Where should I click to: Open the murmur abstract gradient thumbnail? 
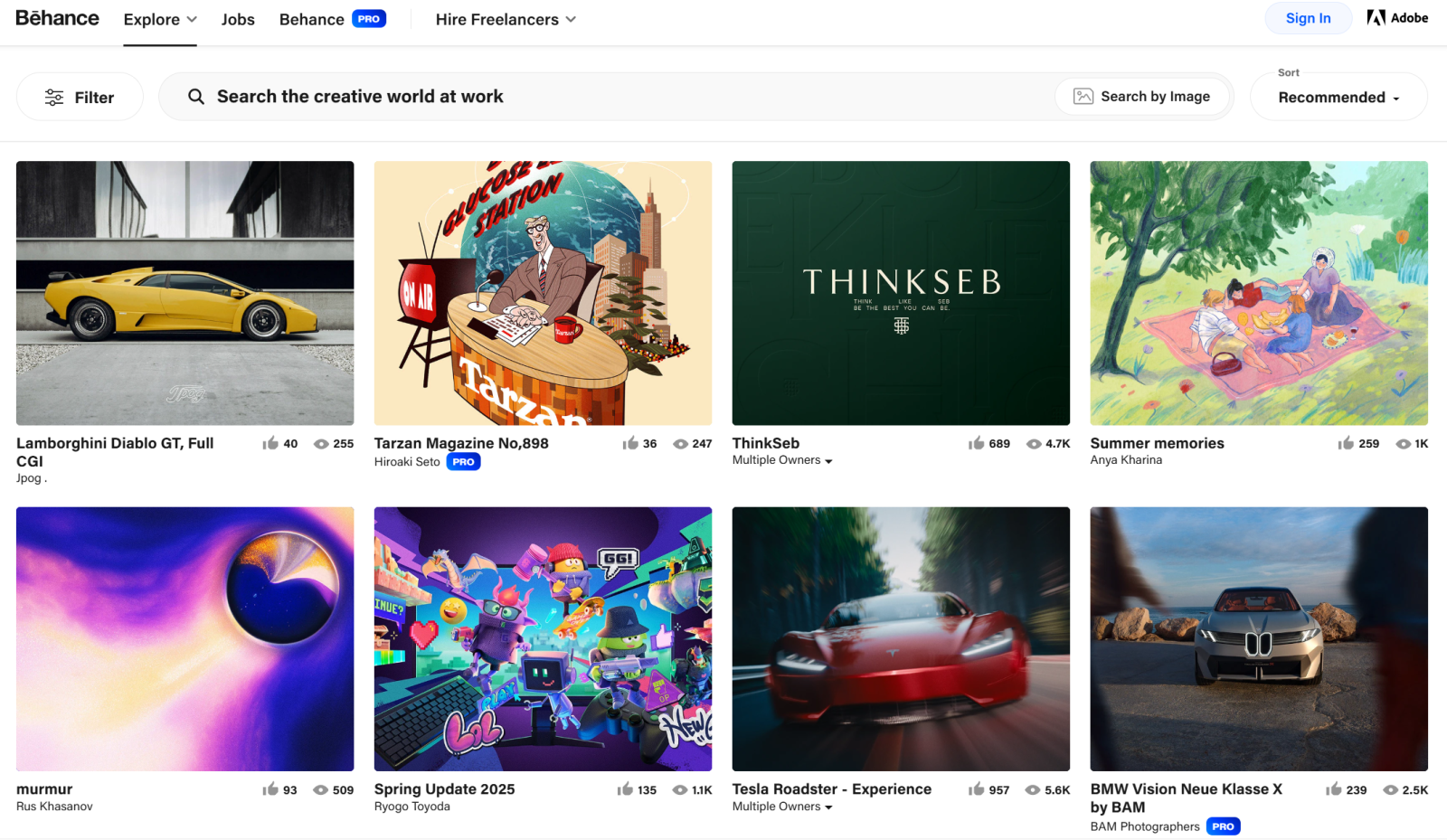(185, 639)
